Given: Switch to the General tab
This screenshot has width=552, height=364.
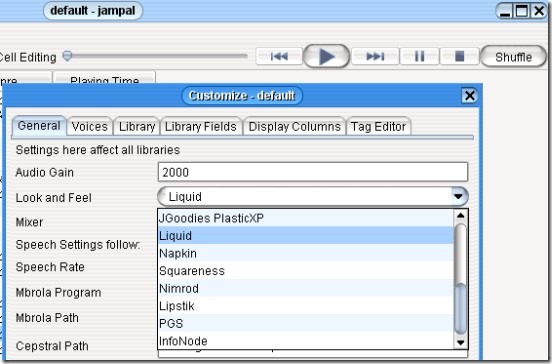Looking at the screenshot, I should [x=39, y=126].
